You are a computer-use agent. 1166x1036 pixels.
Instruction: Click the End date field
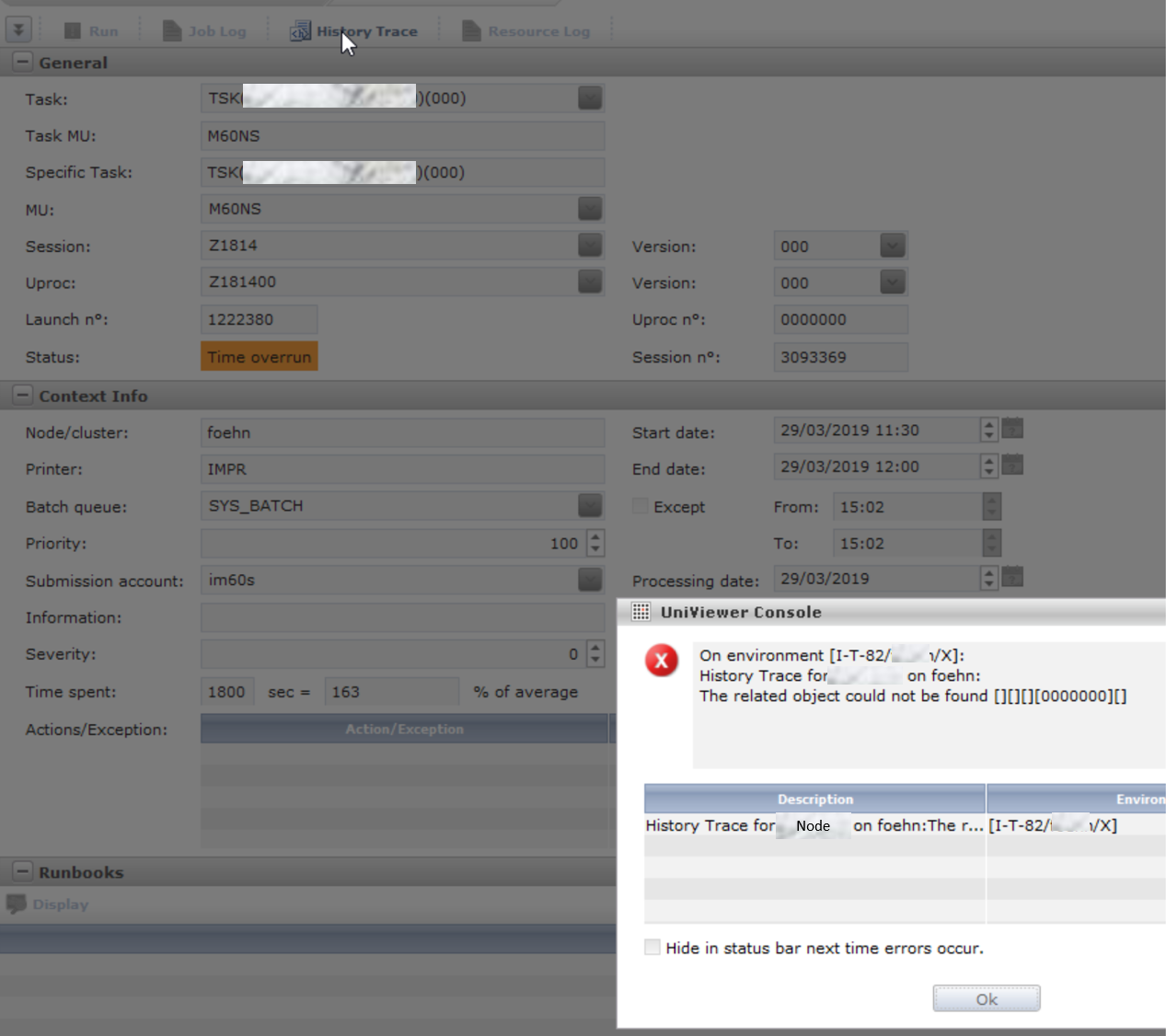pyautogui.click(x=876, y=466)
